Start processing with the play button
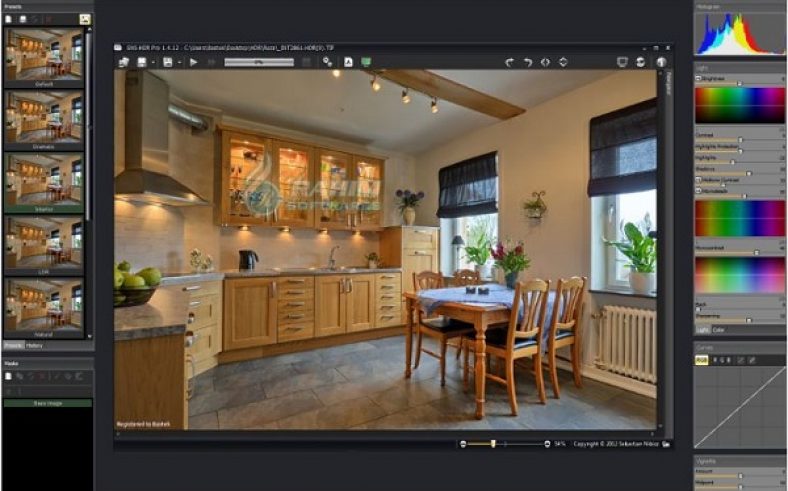 tap(193, 62)
